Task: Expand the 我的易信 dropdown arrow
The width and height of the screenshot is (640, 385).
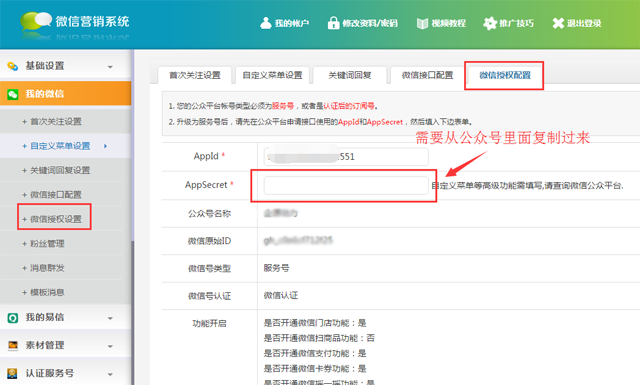Action: tap(110, 318)
